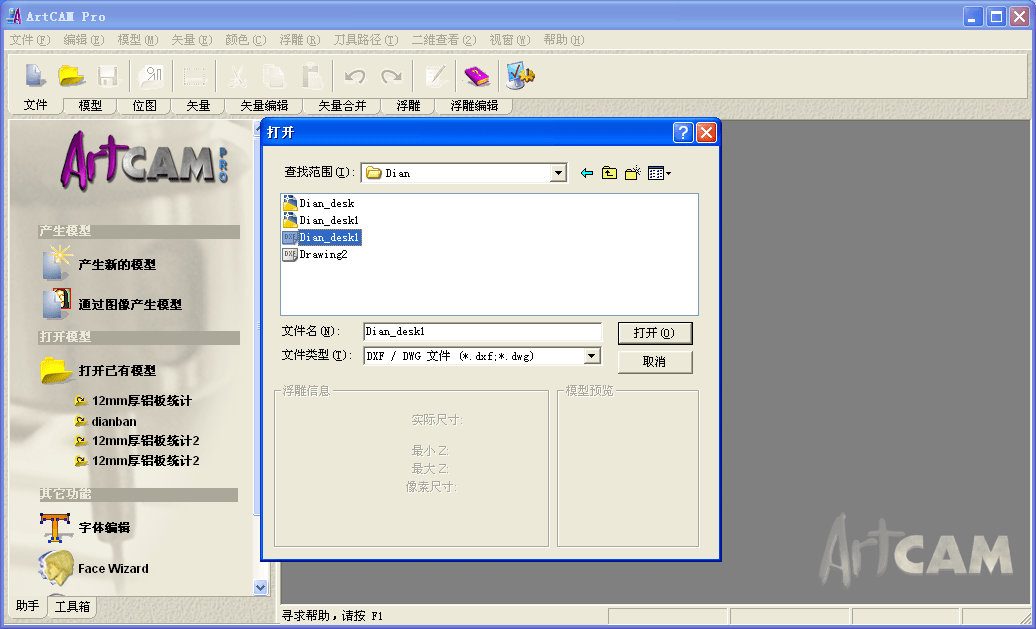Image resolution: width=1036 pixels, height=629 pixels.
Task: Create new folder icon in dialog
Action: pos(632,173)
